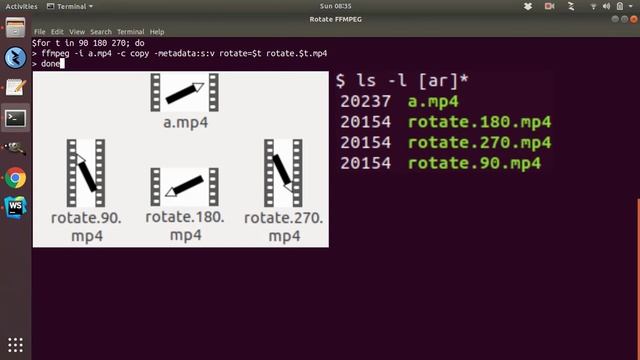Click the zigzag tray indicator icon
Image resolution: width=640 pixels, height=360 pixels.
(x=571, y=6)
